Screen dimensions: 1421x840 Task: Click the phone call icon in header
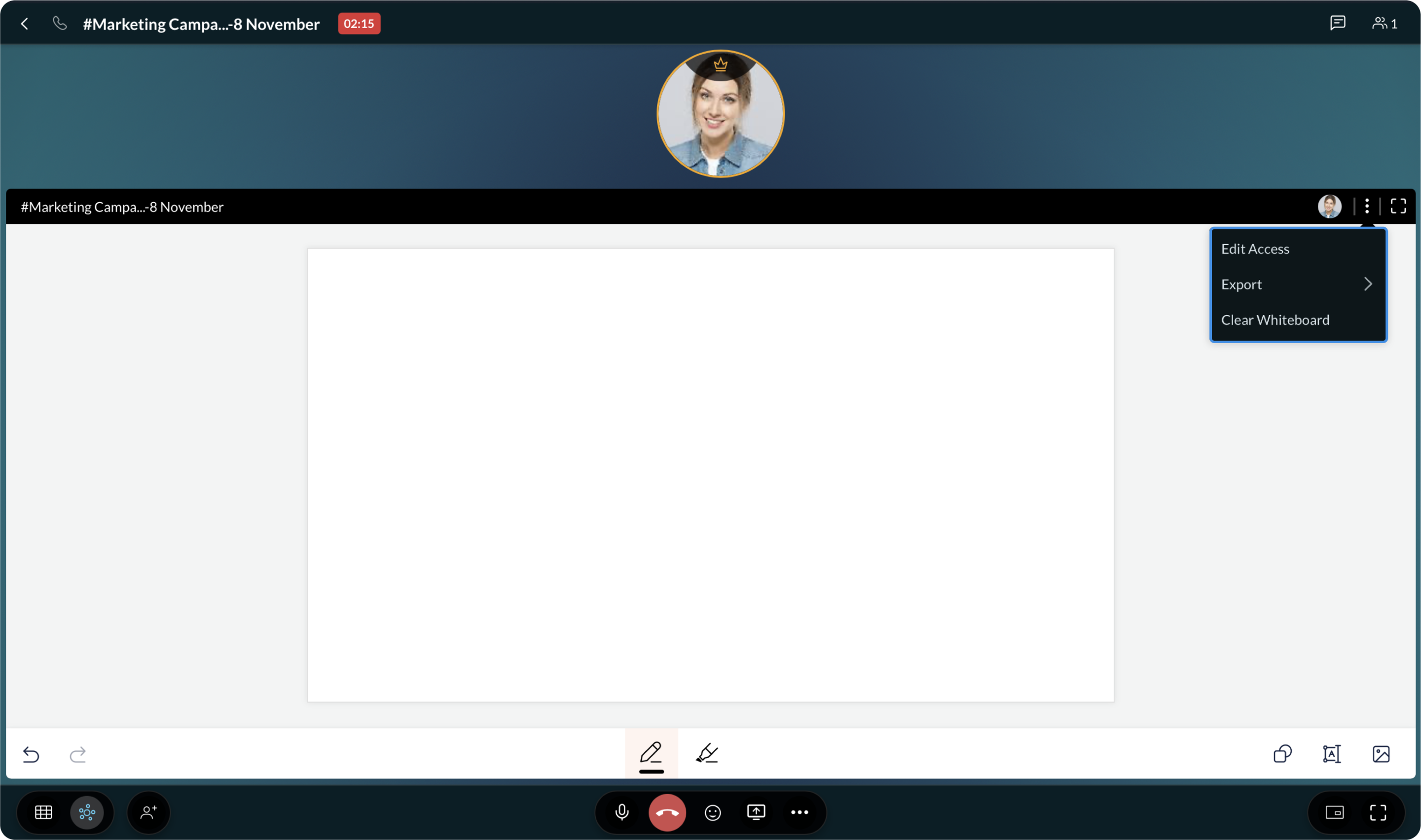[60, 23]
